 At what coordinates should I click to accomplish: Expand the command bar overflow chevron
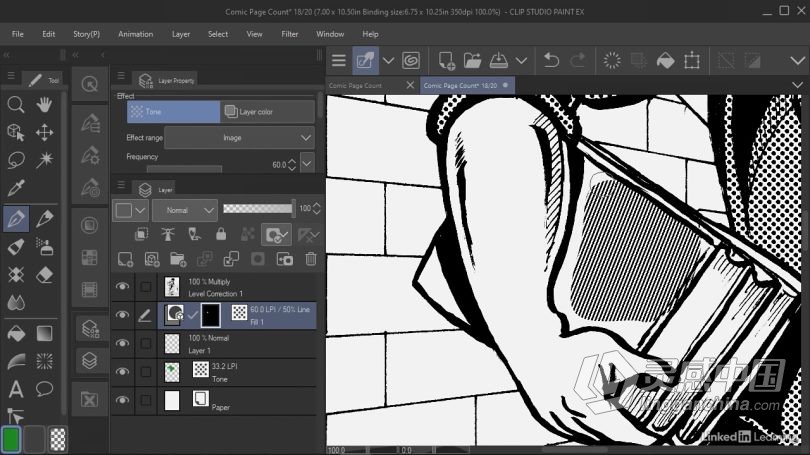(798, 60)
